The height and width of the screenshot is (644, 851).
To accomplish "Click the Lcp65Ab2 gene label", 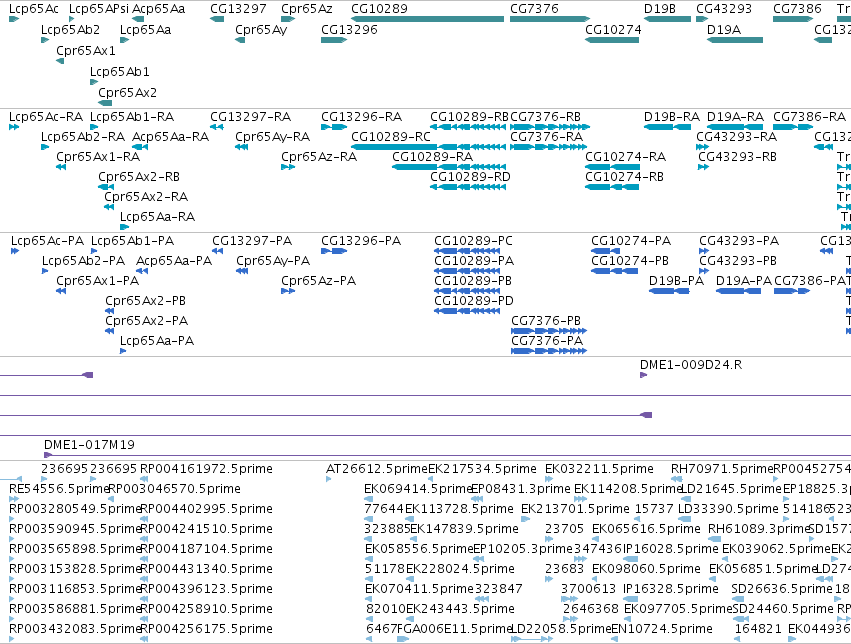I will pos(70,29).
